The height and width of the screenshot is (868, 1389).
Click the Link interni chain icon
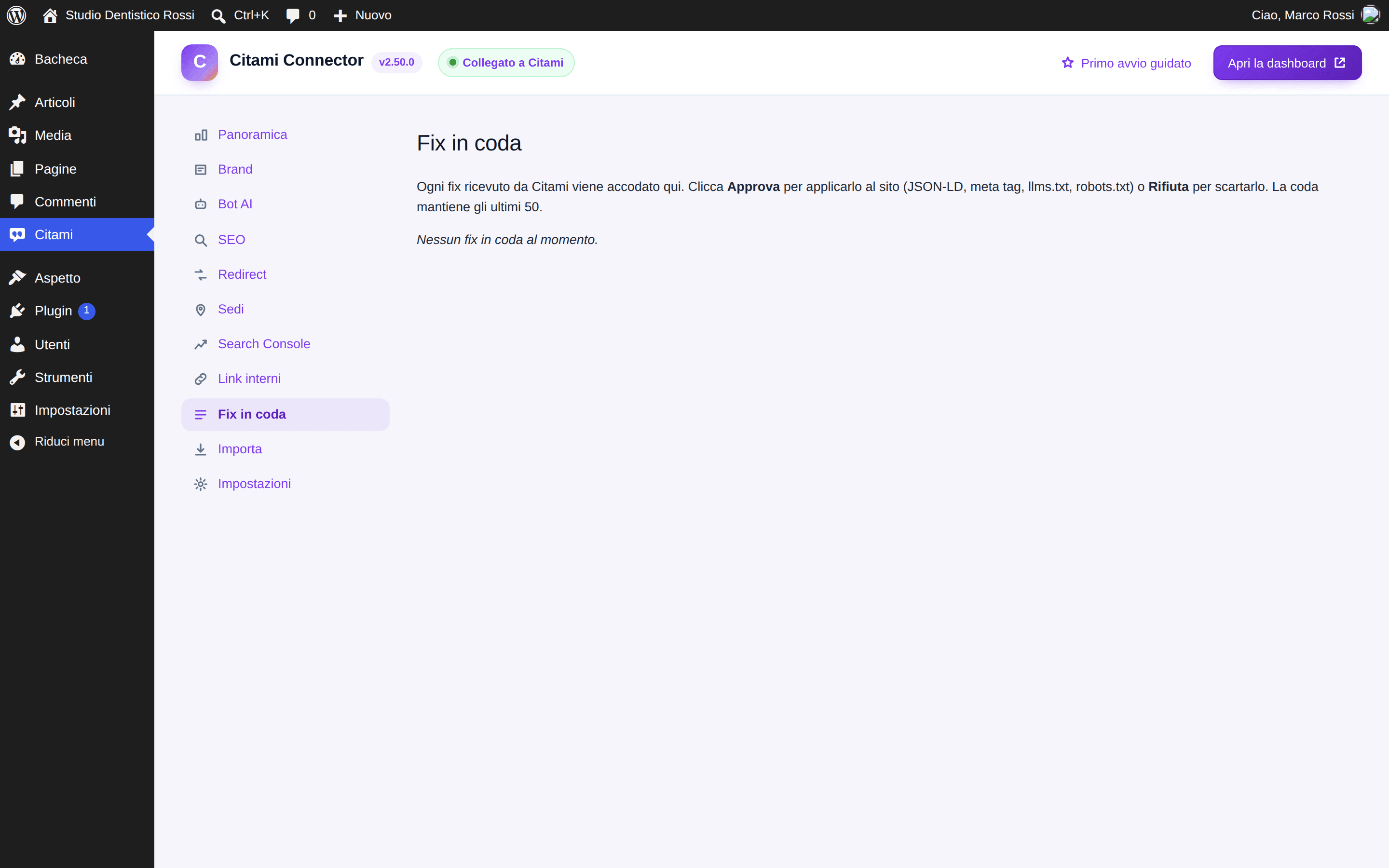pyautogui.click(x=200, y=379)
